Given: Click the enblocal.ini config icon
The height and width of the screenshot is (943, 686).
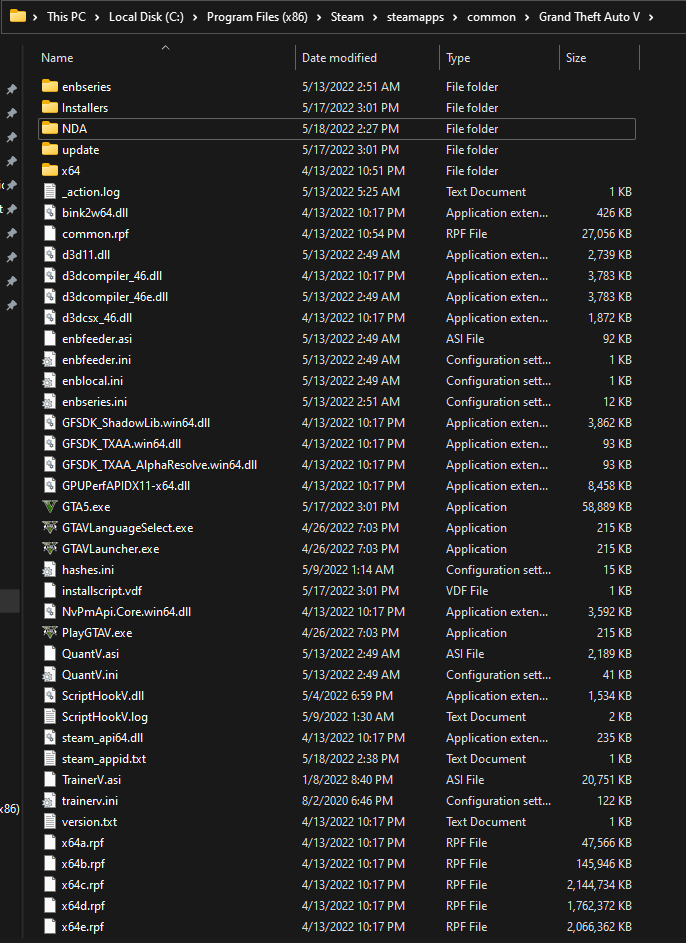Looking at the screenshot, I should (x=49, y=381).
